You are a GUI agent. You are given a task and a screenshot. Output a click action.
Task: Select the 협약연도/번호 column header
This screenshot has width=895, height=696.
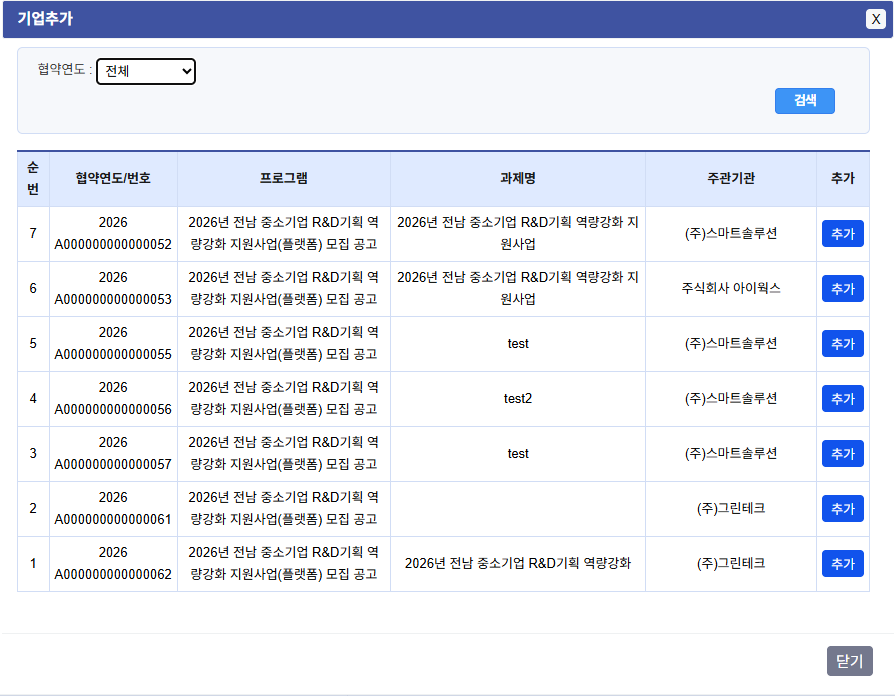click(113, 178)
